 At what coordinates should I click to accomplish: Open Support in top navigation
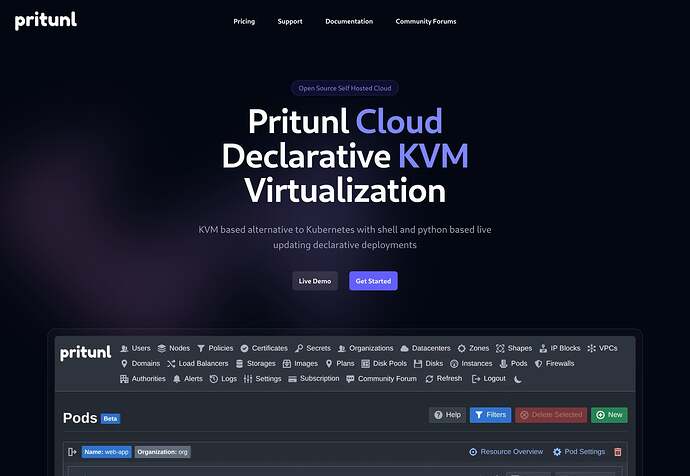point(290,21)
